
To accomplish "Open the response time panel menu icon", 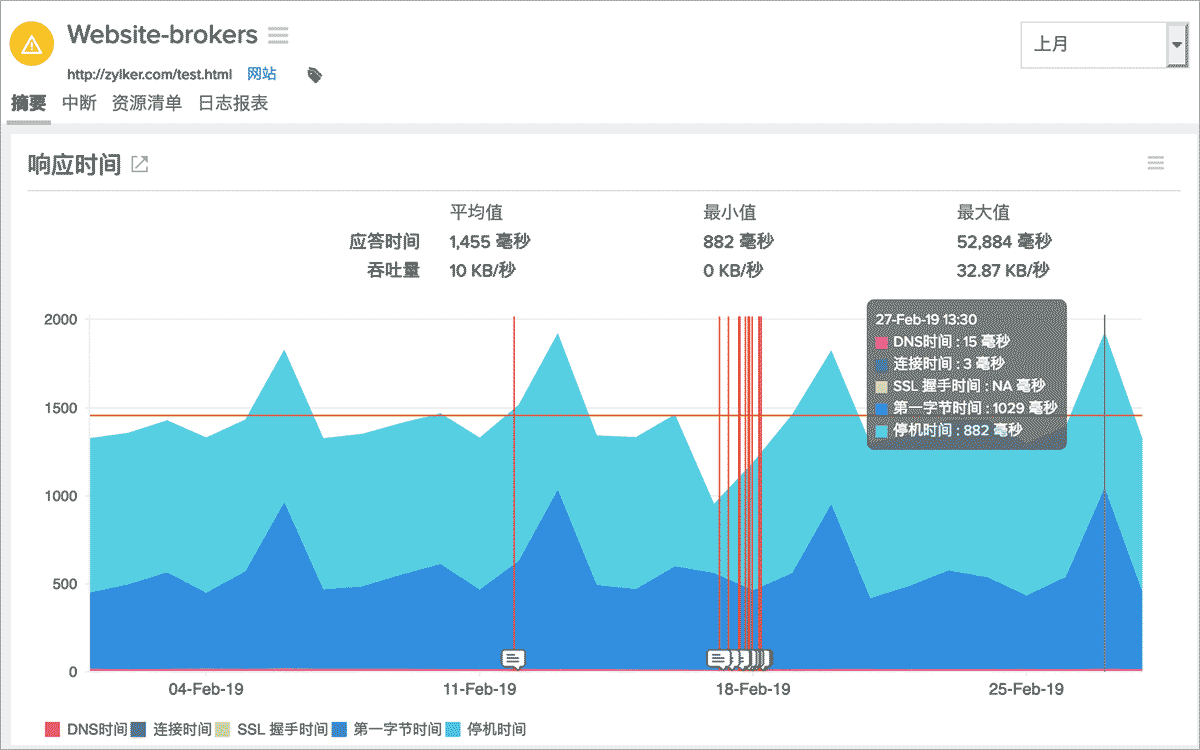I will coord(1156,164).
